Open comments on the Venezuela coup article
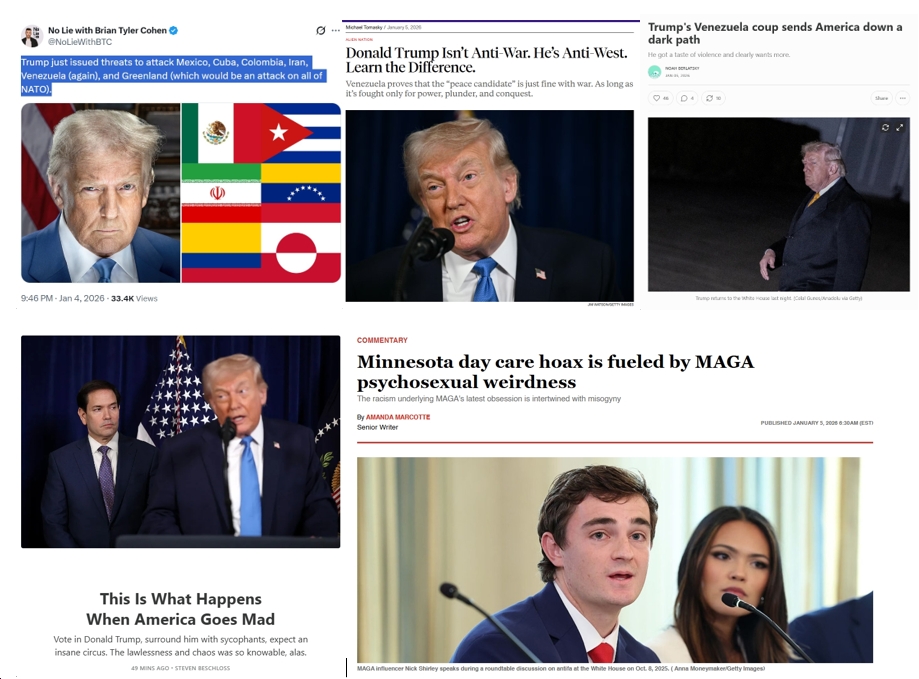The height and width of the screenshot is (679, 919). tap(687, 98)
